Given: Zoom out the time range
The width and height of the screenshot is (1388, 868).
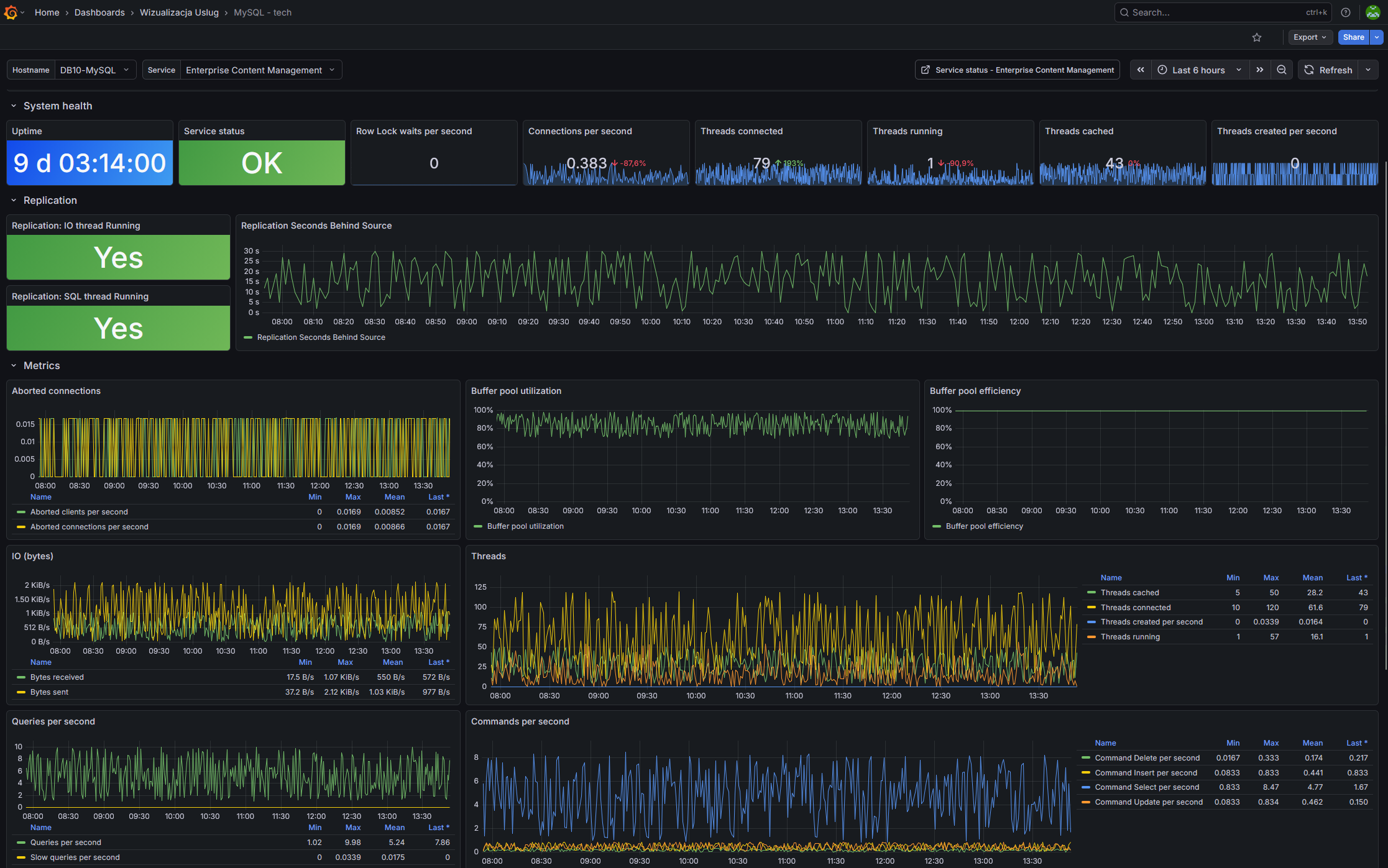Looking at the screenshot, I should click(1282, 70).
